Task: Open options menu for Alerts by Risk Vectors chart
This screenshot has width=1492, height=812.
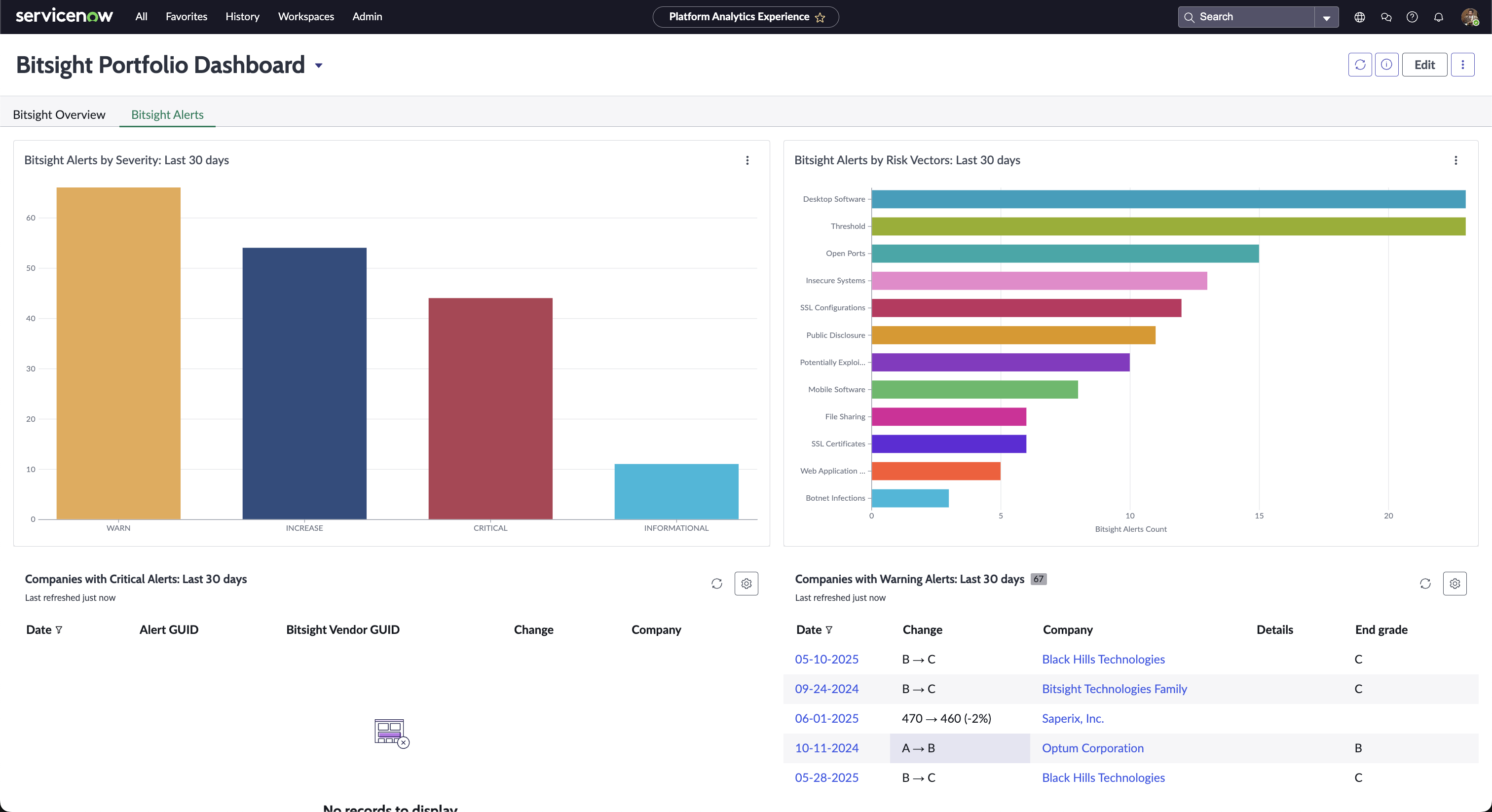Action: click(1455, 160)
